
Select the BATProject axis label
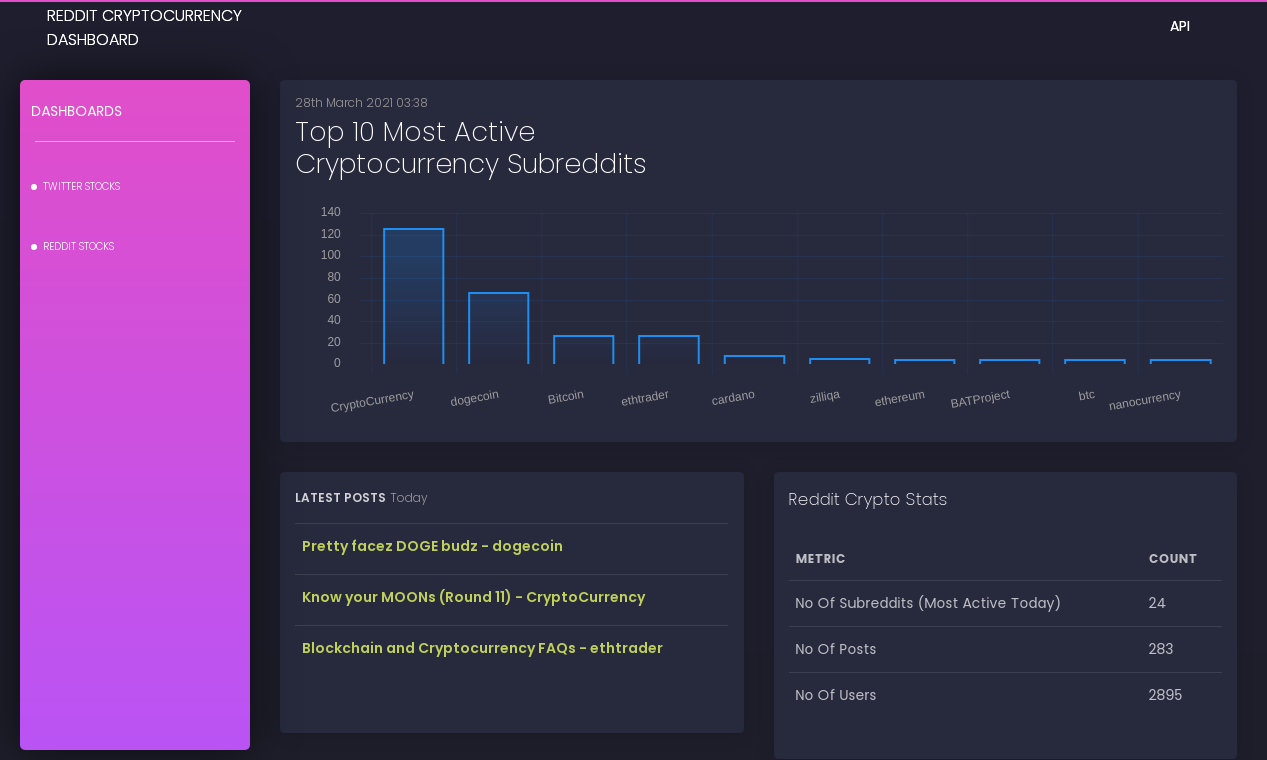click(x=980, y=398)
